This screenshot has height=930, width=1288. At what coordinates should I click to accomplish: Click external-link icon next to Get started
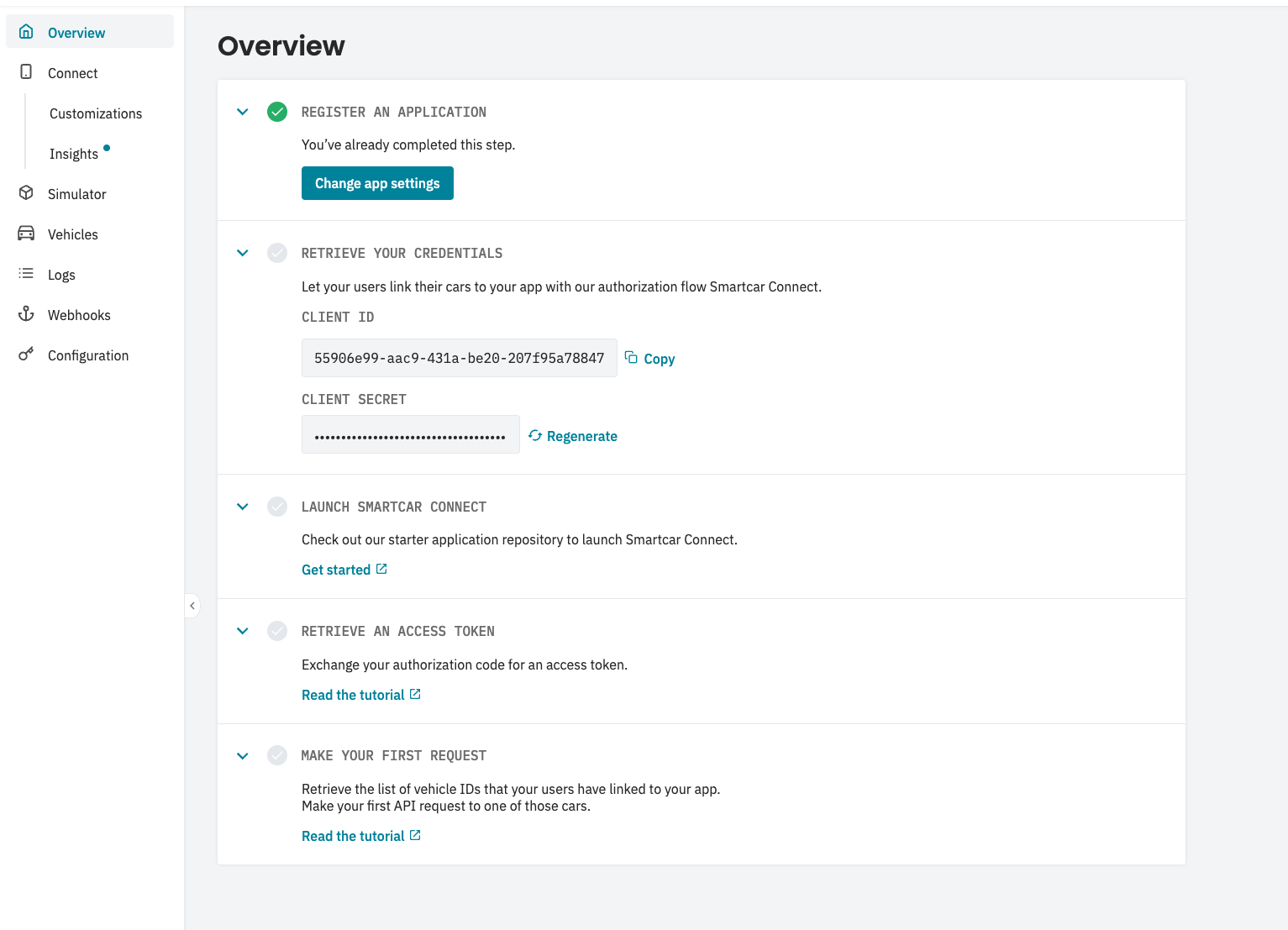(x=381, y=569)
